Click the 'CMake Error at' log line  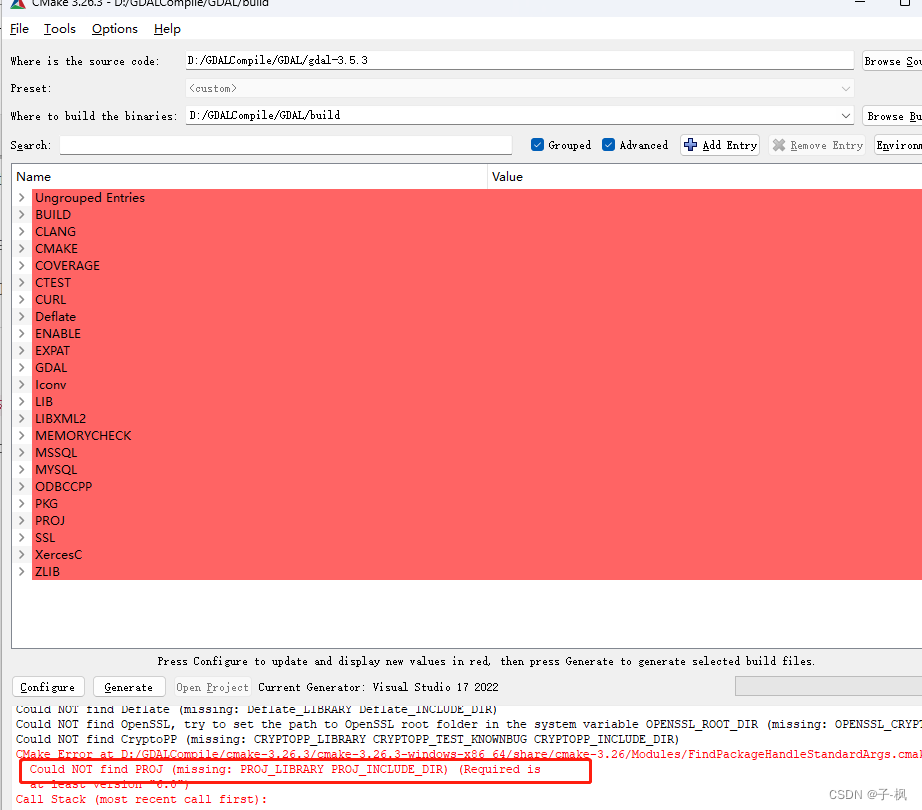pos(469,754)
